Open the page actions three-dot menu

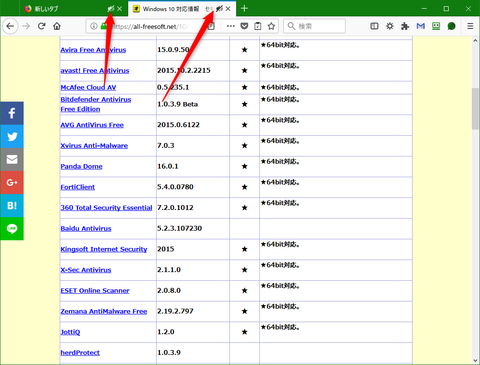(230, 26)
